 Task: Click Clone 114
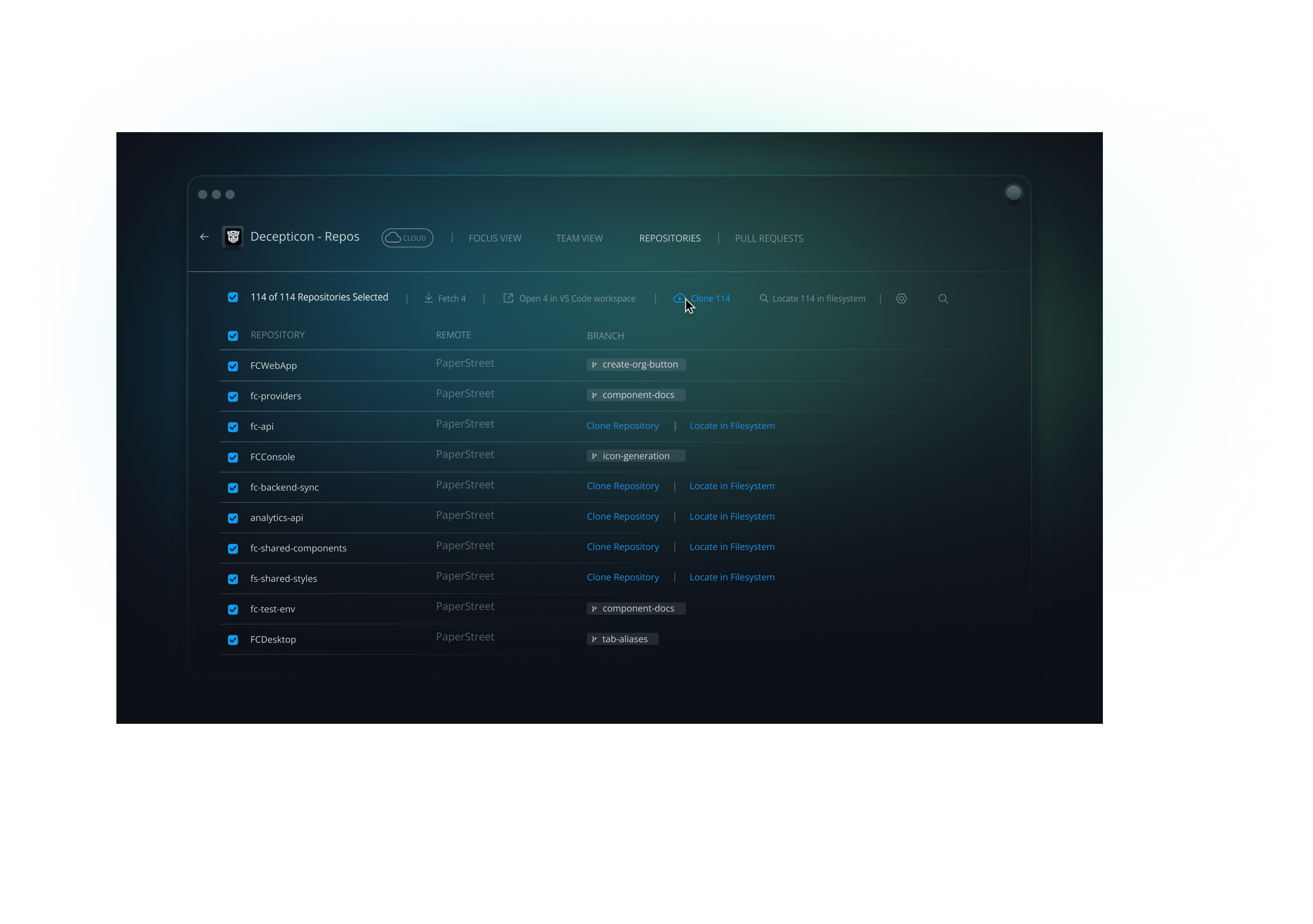[x=710, y=298]
